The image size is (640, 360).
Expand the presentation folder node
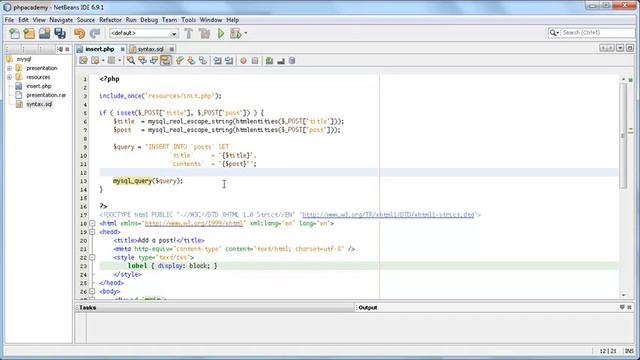pos(9,68)
